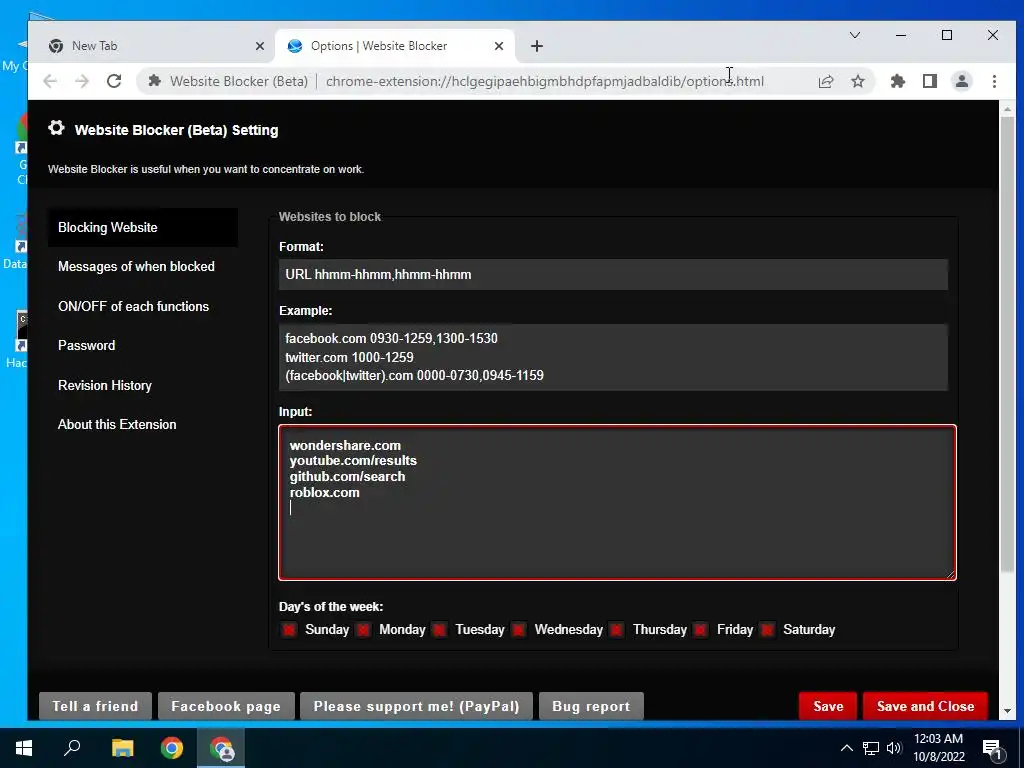1024x768 pixels.
Task: Go back in browser history
Action: pyautogui.click(x=50, y=81)
